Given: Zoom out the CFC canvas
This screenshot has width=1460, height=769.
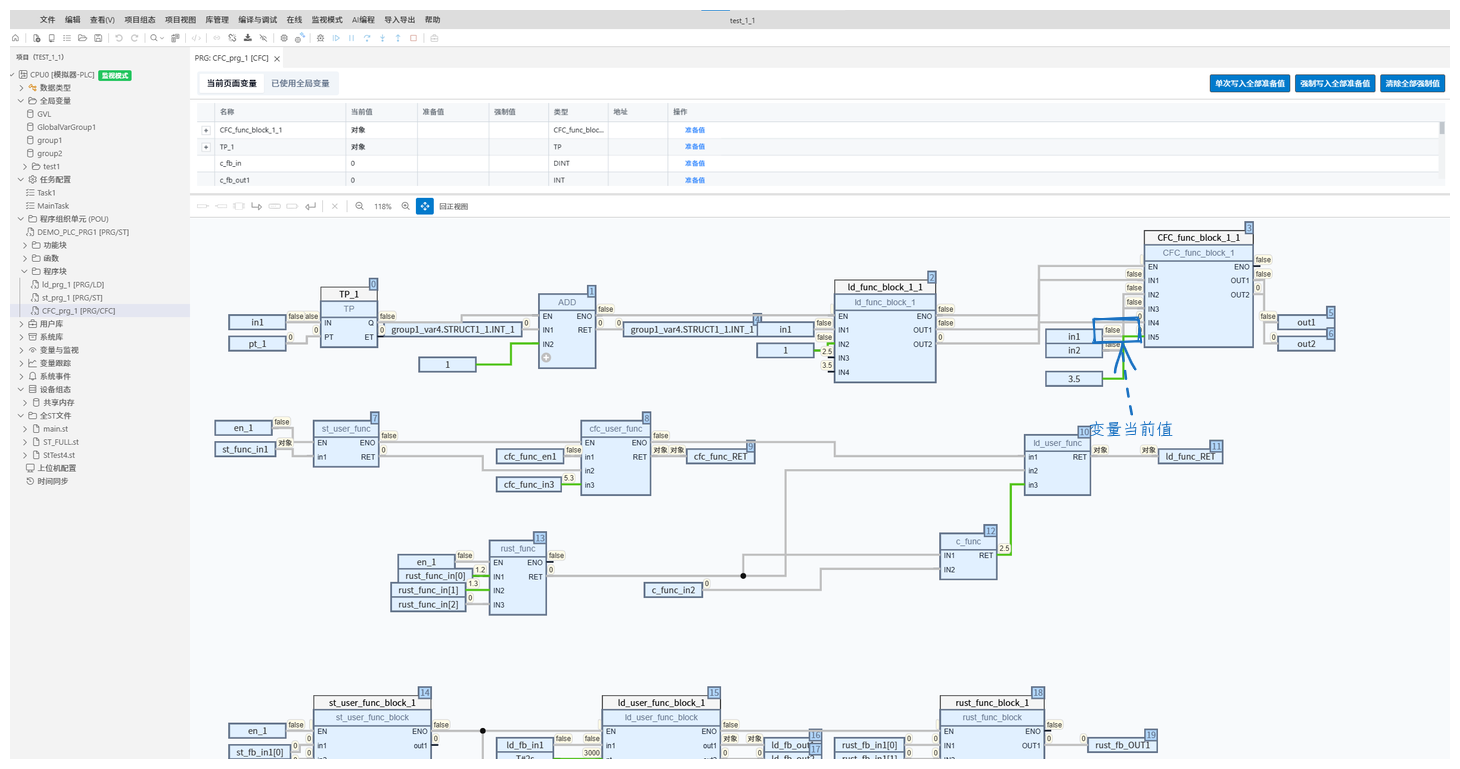Looking at the screenshot, I should coord(359,206).
